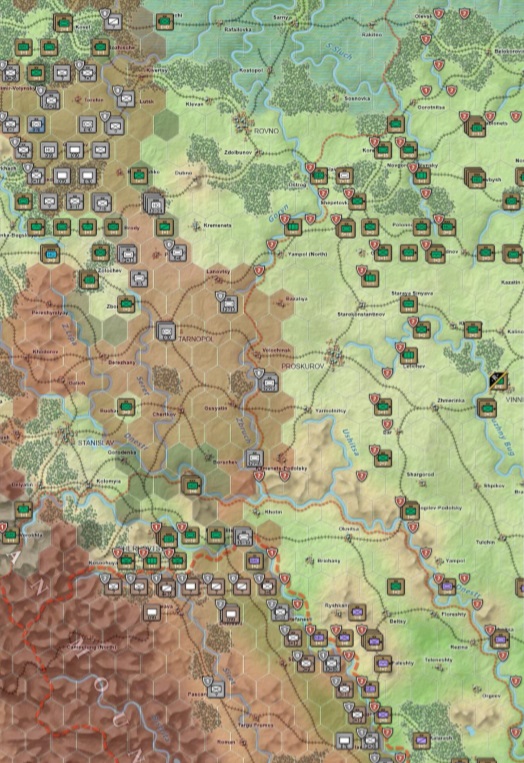
Task: Click the ROVNO city label
Action: [267, 131]
